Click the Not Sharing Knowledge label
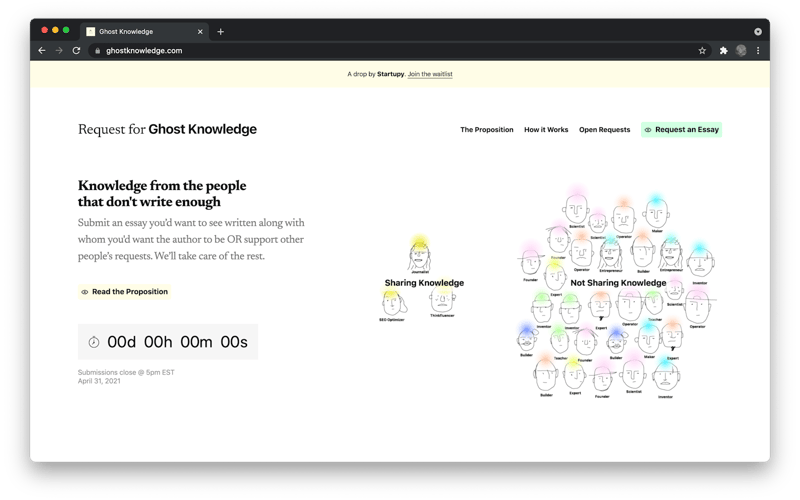The image size is (800, 500). click(618, 283)
